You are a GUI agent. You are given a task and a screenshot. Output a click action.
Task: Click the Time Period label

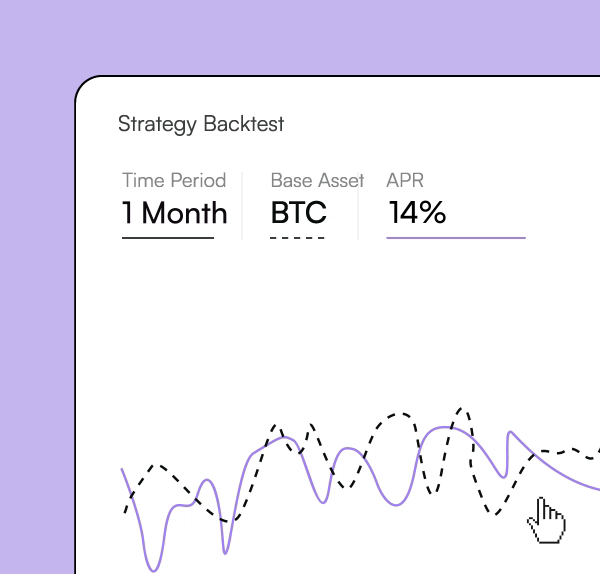click(x=174, y=181)
